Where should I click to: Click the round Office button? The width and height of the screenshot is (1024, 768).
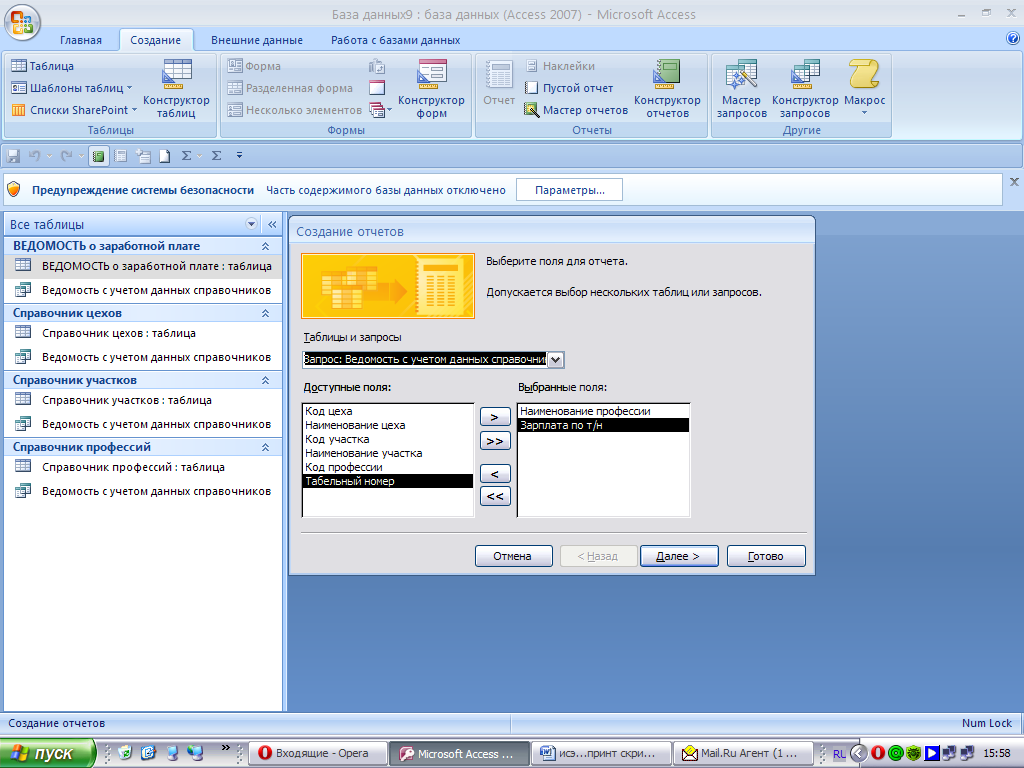point(22,22)
